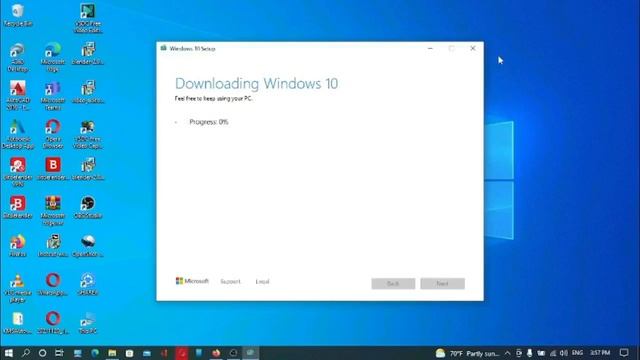Open Cortana circle on taskbar
The height and width of the screenshot is (360, 640).
click(x=42, y=353)
